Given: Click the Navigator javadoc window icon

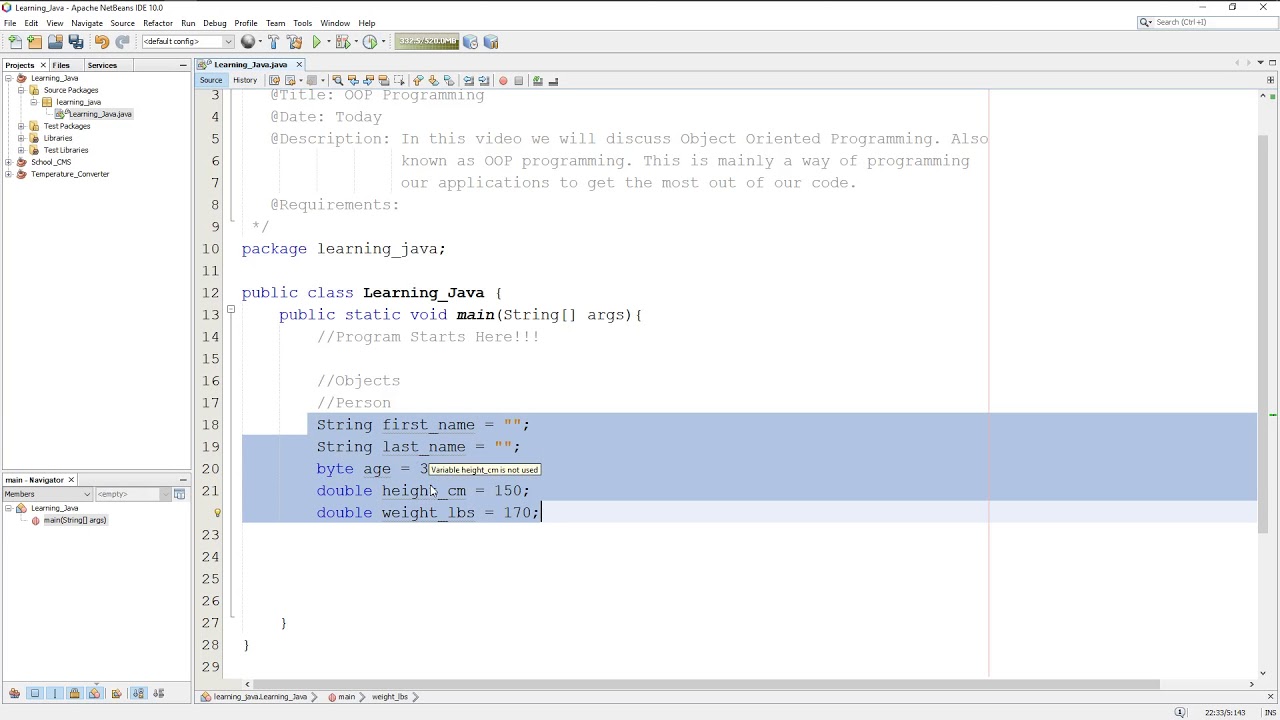Looking at the screenshot, I should point(180,494).
